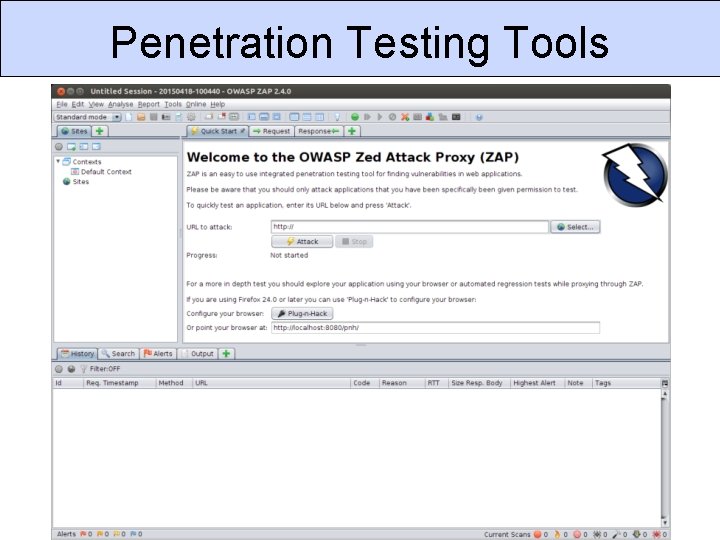Image resolution: width=720 pixels, height=540 pixels.
Task: Open the Report menu
Action: tap(149, 104)
